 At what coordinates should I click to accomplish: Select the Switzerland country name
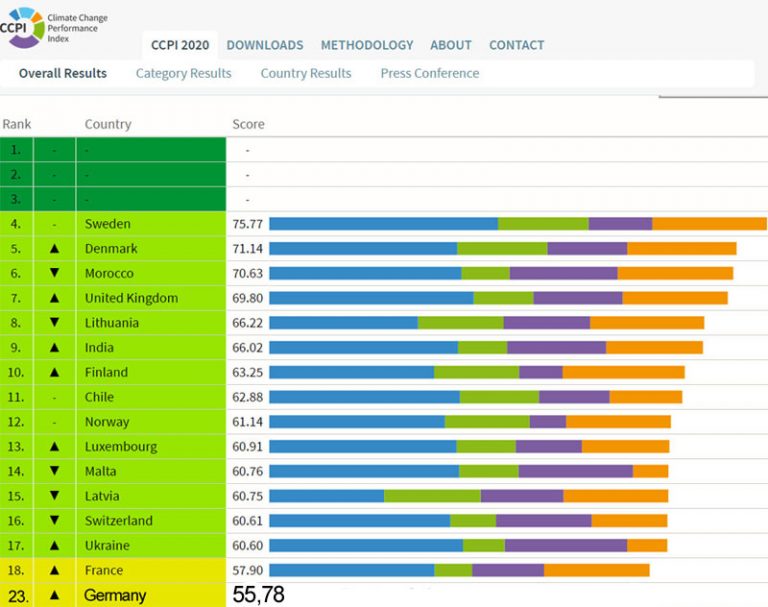(x=119, y=521)
